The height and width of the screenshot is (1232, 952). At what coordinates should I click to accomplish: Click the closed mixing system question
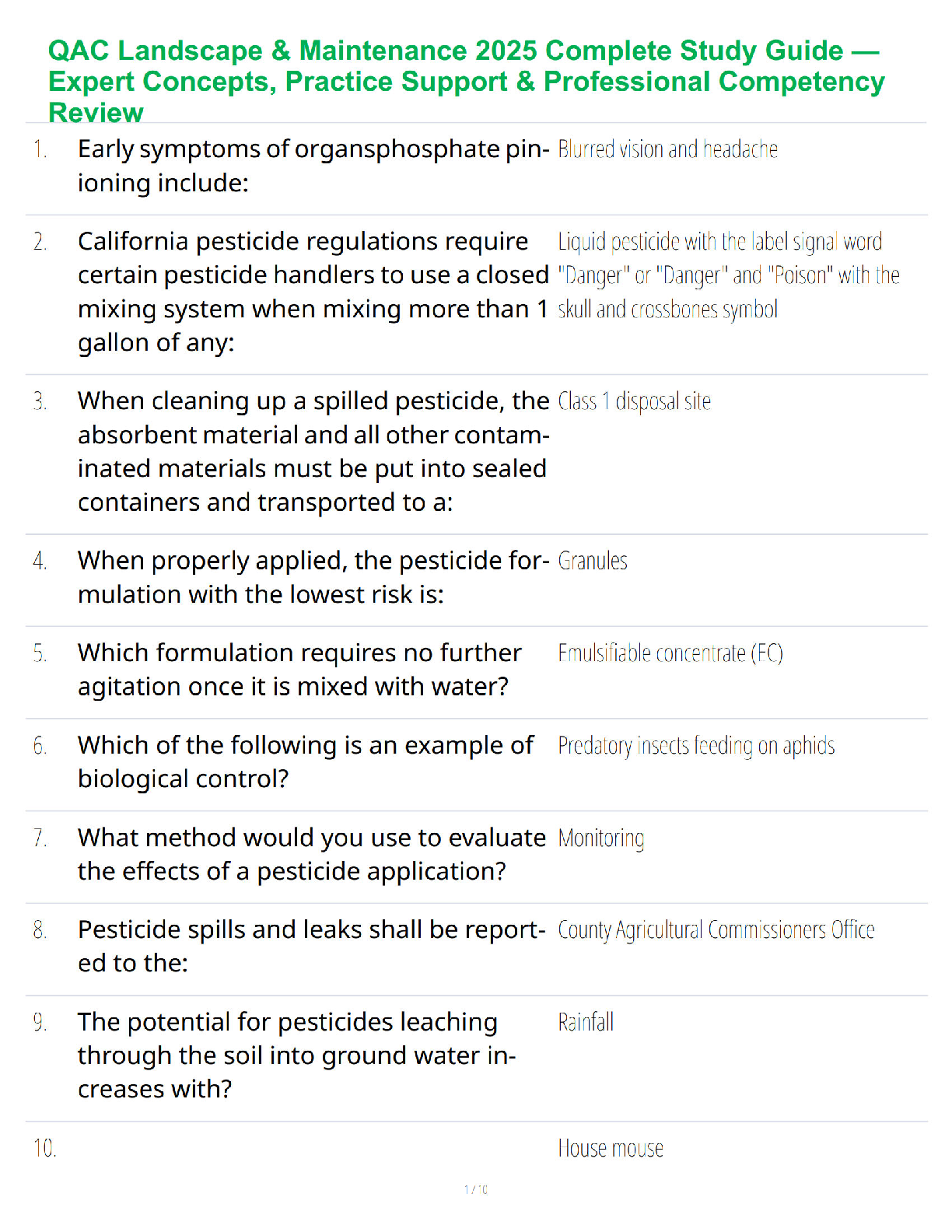(x=313, y=292)
